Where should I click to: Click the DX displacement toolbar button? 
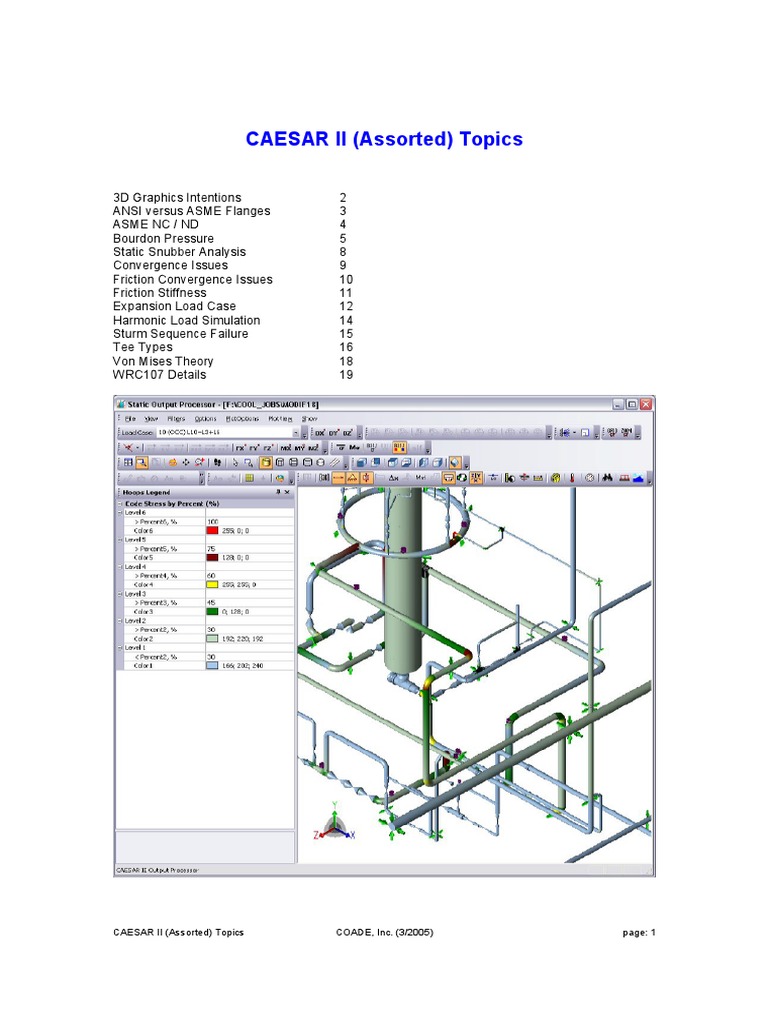[319, 433]
